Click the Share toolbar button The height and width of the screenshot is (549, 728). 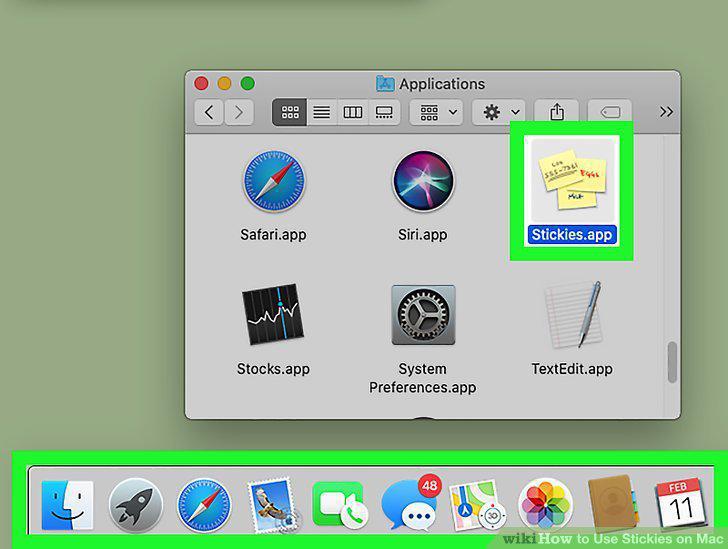point(556,112)
